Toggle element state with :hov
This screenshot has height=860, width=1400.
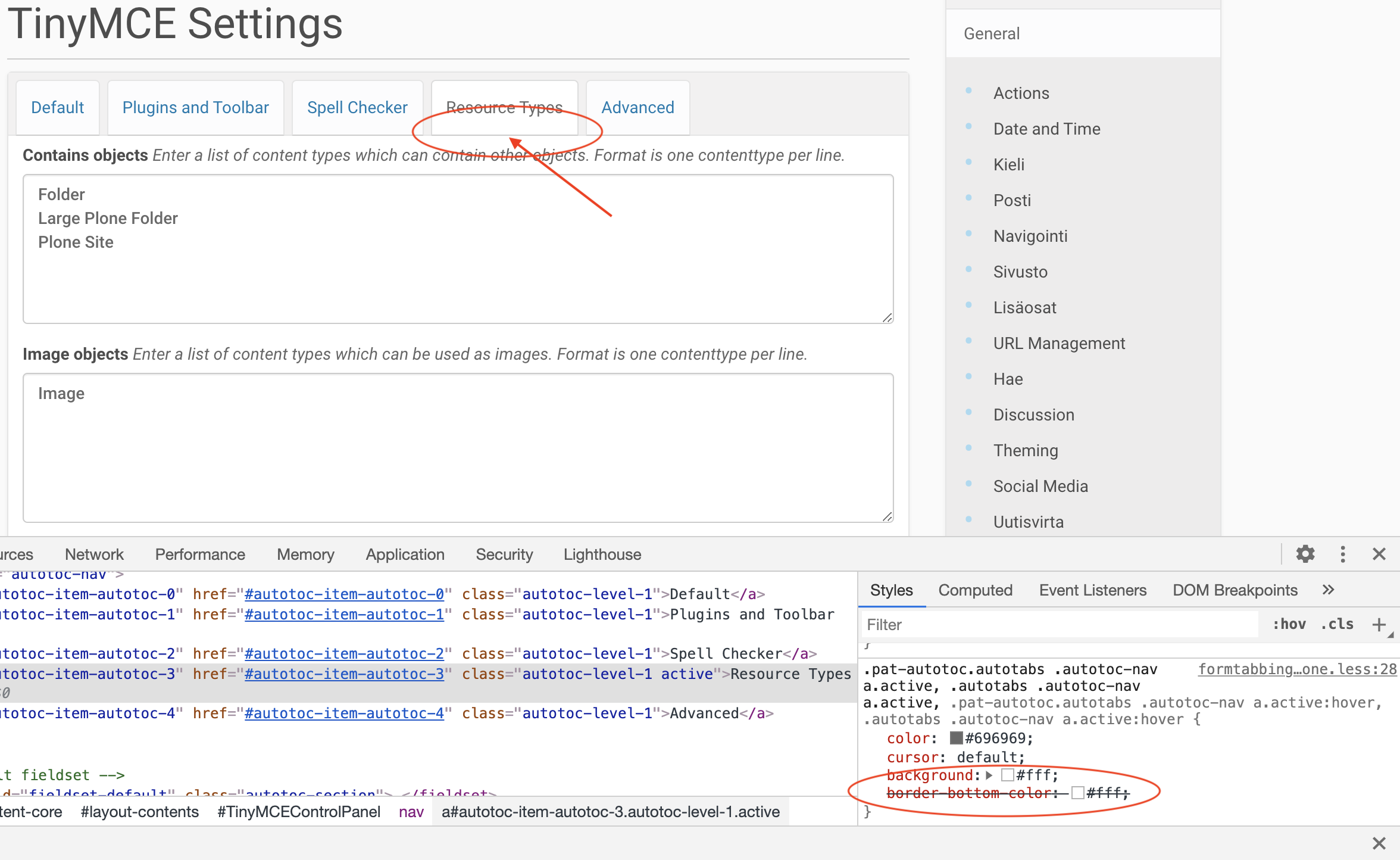[1289, 624]
